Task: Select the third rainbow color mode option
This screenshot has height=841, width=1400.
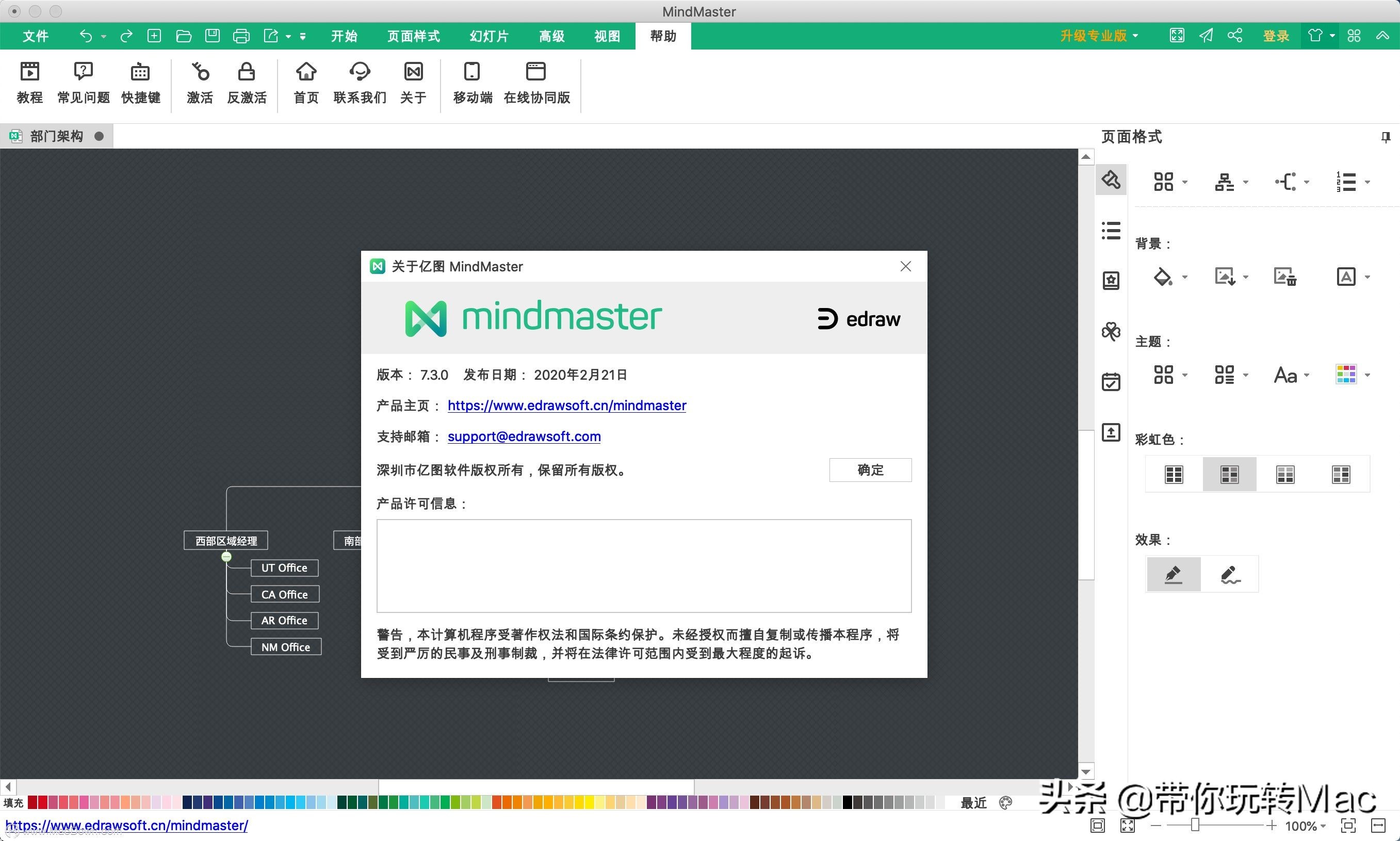Action: coord(1285,474)
